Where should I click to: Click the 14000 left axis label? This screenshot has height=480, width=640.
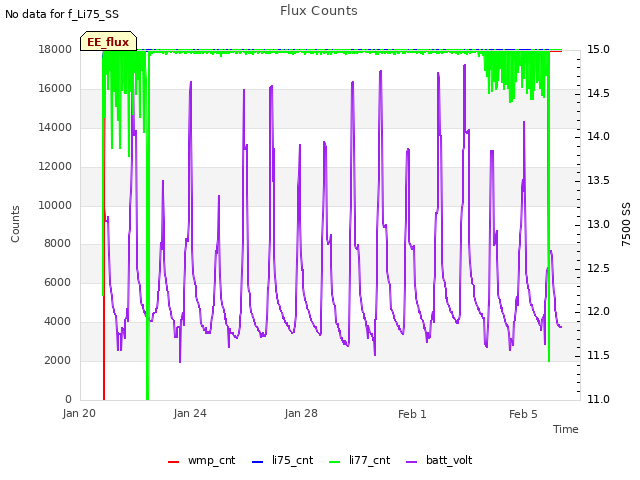pos(55,127)
